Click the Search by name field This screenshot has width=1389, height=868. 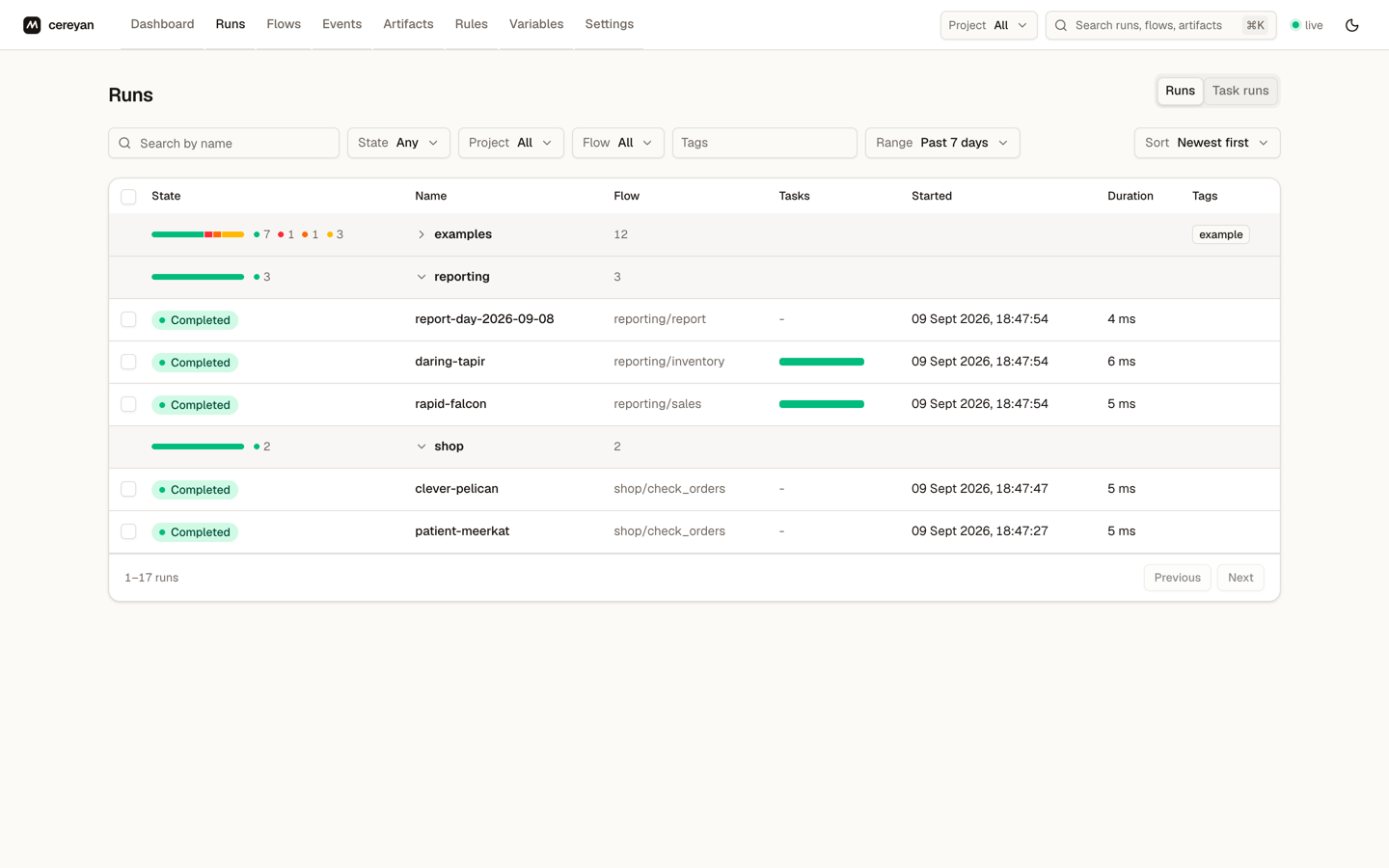coord(224,143)
